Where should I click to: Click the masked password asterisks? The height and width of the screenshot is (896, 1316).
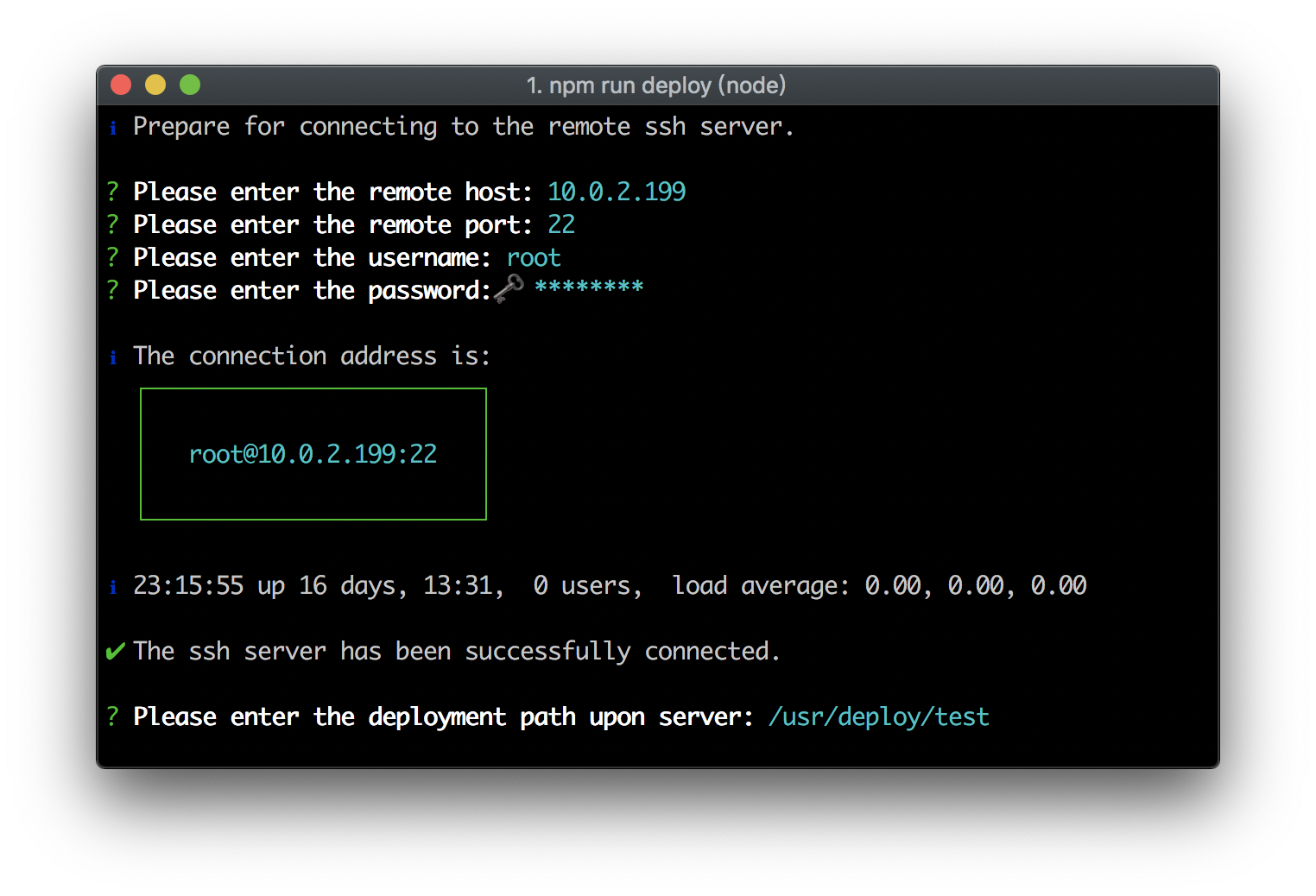[589, 287]
